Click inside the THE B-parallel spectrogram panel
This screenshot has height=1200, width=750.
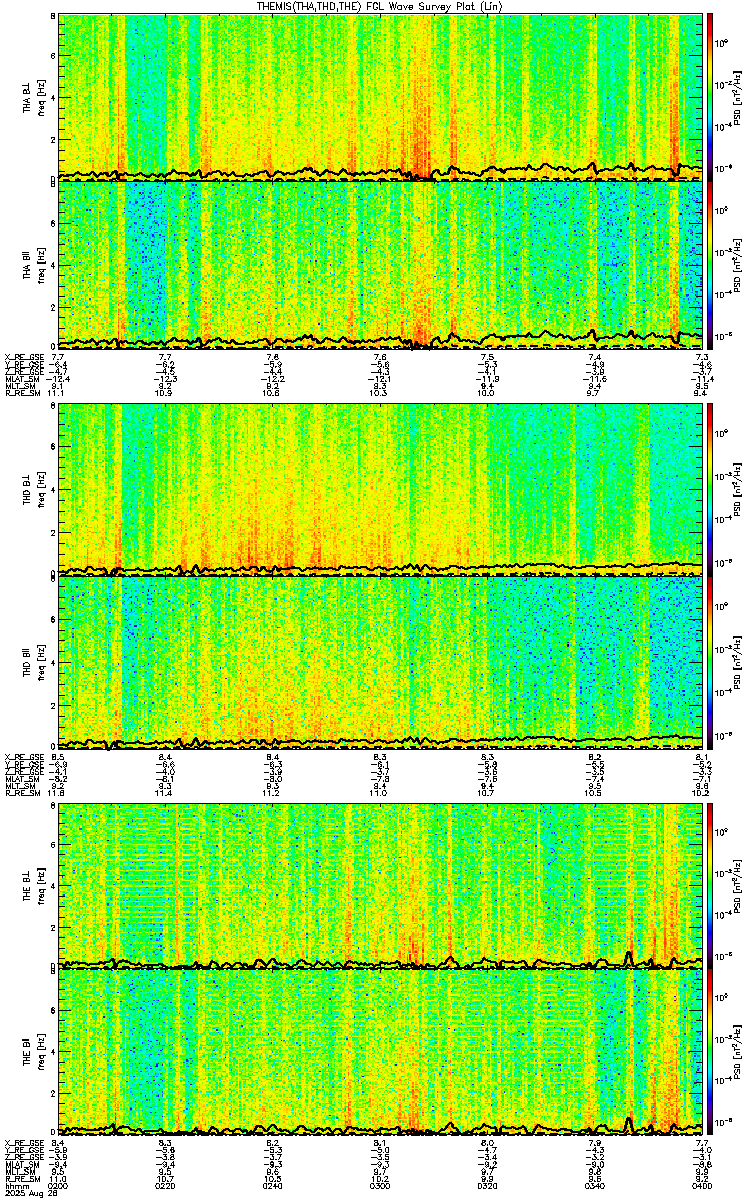pyautogui.click(x=381, y=1051)
